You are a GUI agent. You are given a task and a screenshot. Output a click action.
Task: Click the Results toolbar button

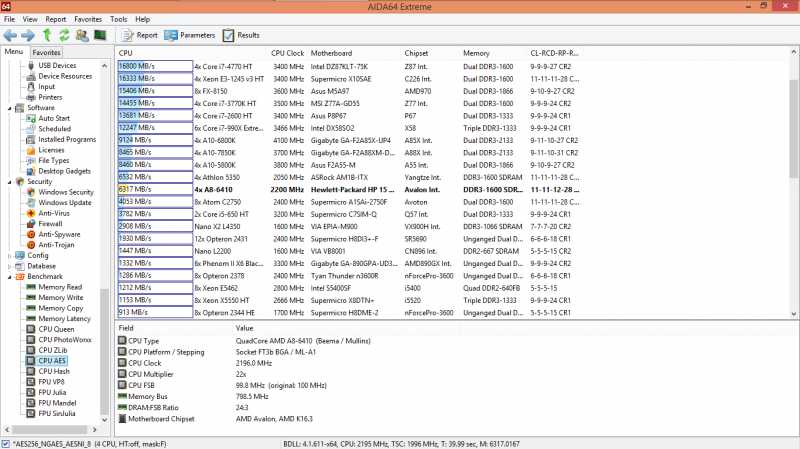click(241, 35)
